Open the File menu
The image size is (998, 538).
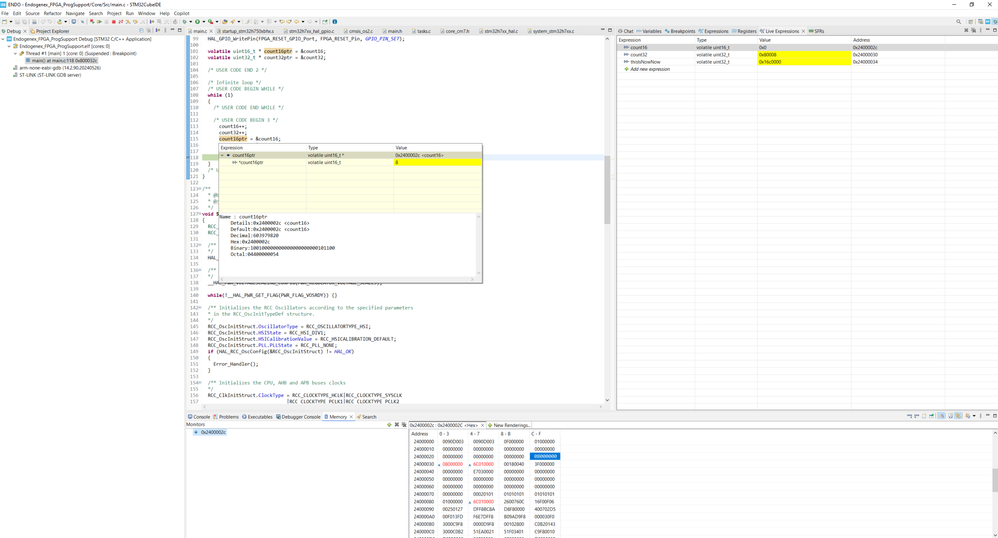coord(5,13)
